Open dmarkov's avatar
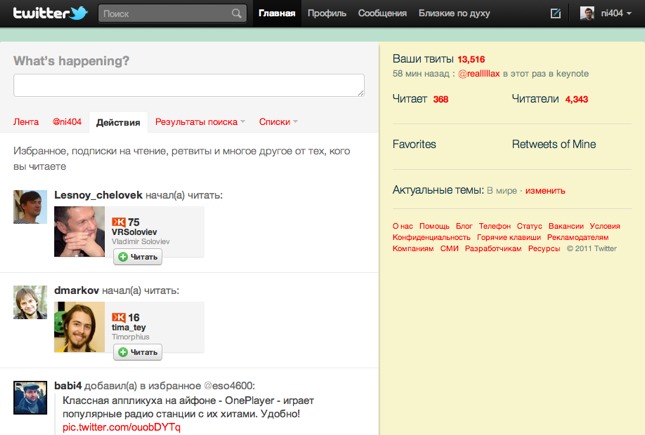The width and height of the screenshot is (645, 435). pyautogui.click(x=30, y=302)
